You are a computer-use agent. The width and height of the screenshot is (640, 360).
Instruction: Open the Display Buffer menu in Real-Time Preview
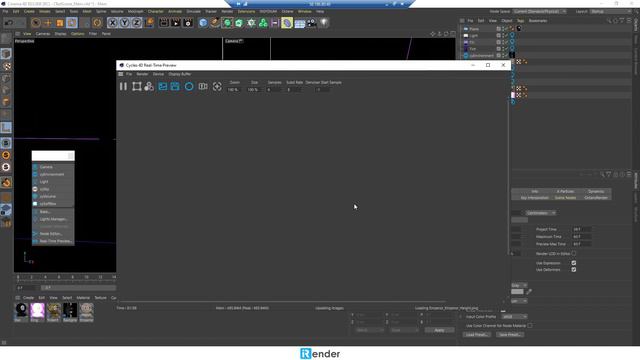(180, 74)
